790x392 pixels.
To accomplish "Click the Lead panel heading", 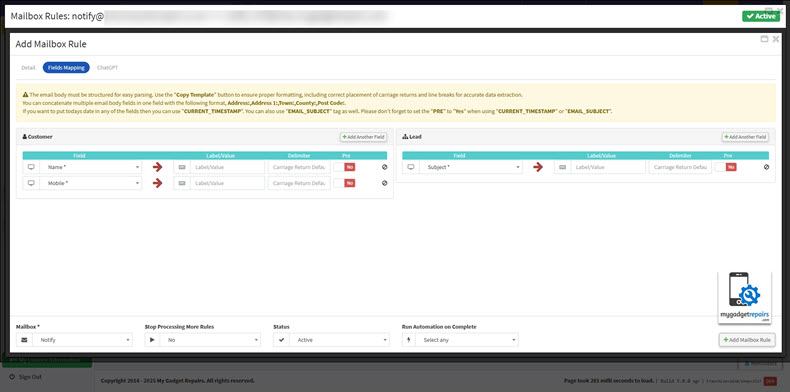I will pos(412,137).
